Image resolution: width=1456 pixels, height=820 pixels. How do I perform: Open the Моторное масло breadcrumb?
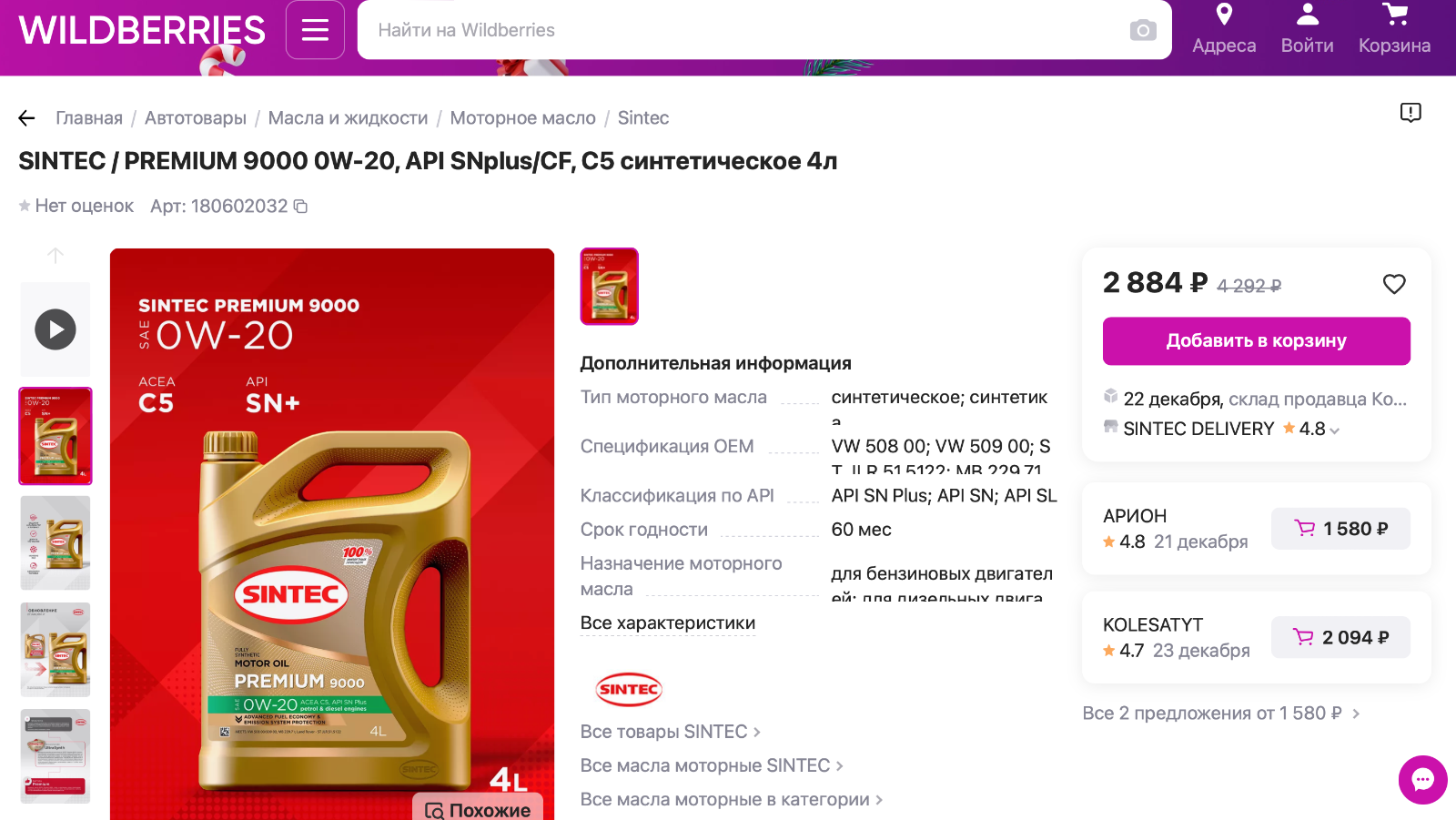pyautogui.click(x=522, y=118)
